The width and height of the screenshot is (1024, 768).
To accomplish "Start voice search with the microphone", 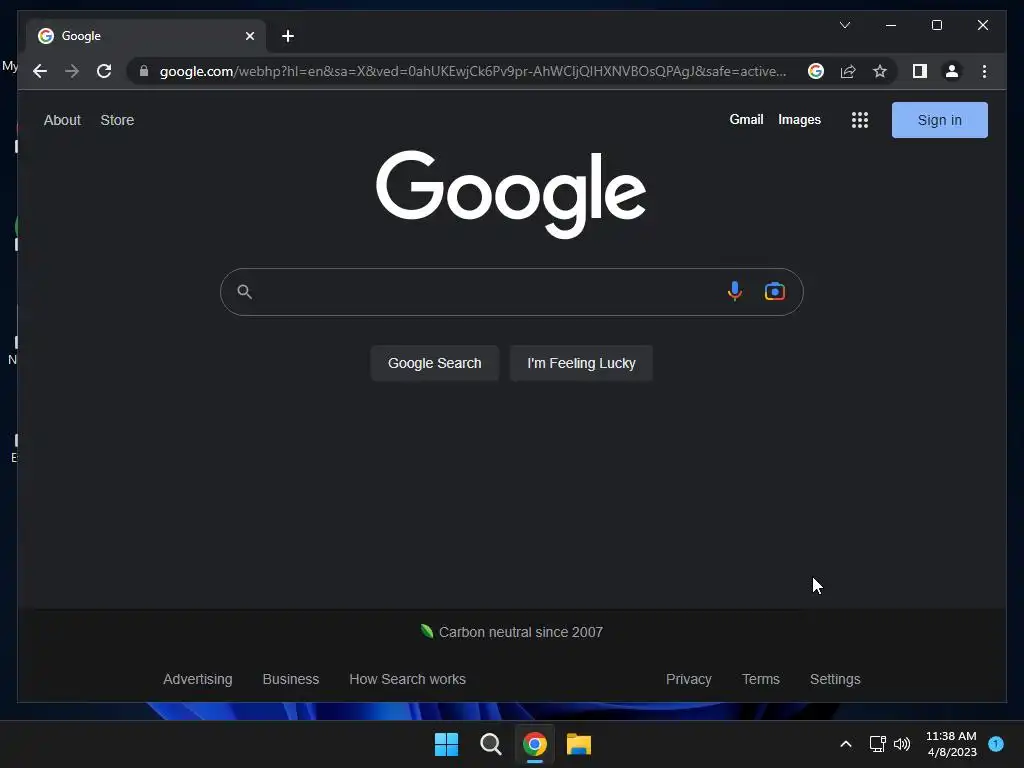I will [735, 291].
